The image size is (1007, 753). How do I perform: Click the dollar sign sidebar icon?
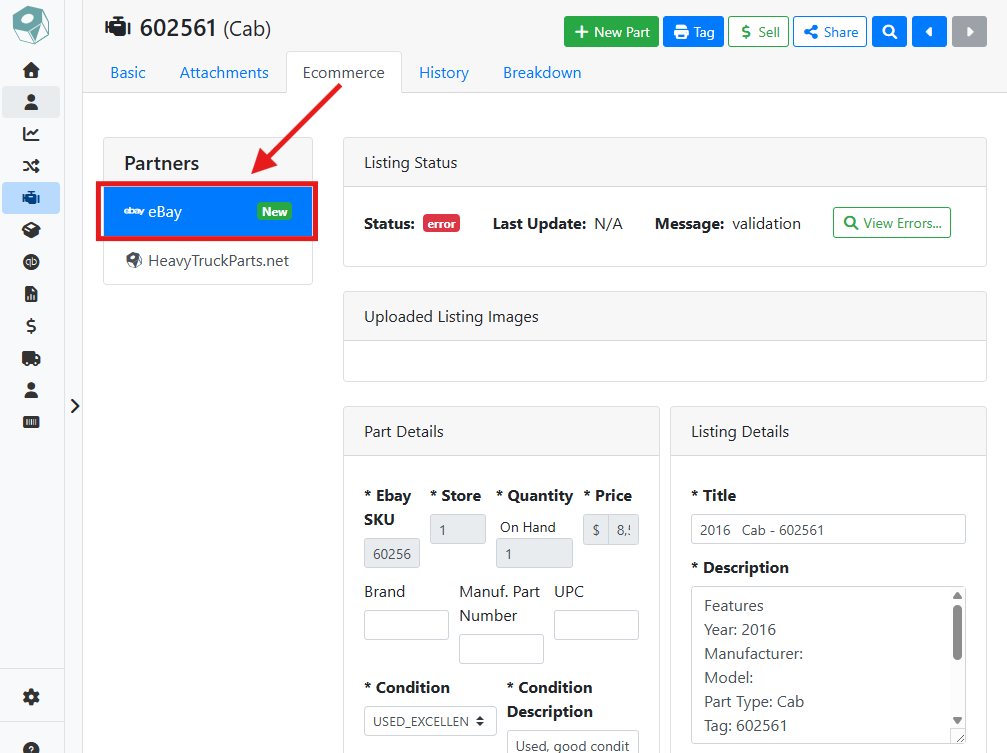[x=31, y=326]
